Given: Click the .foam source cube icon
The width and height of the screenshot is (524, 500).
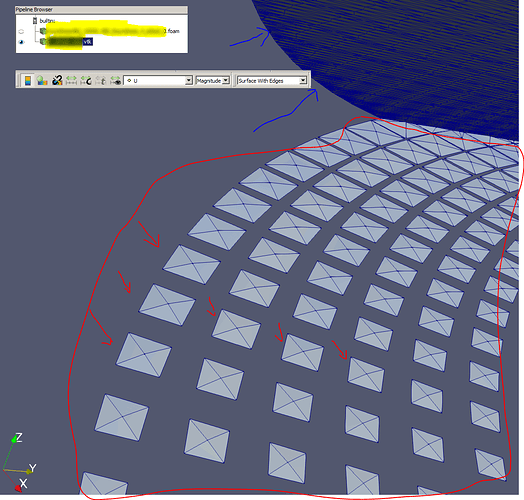Looking at the screenshot, I should pos(43,31).
